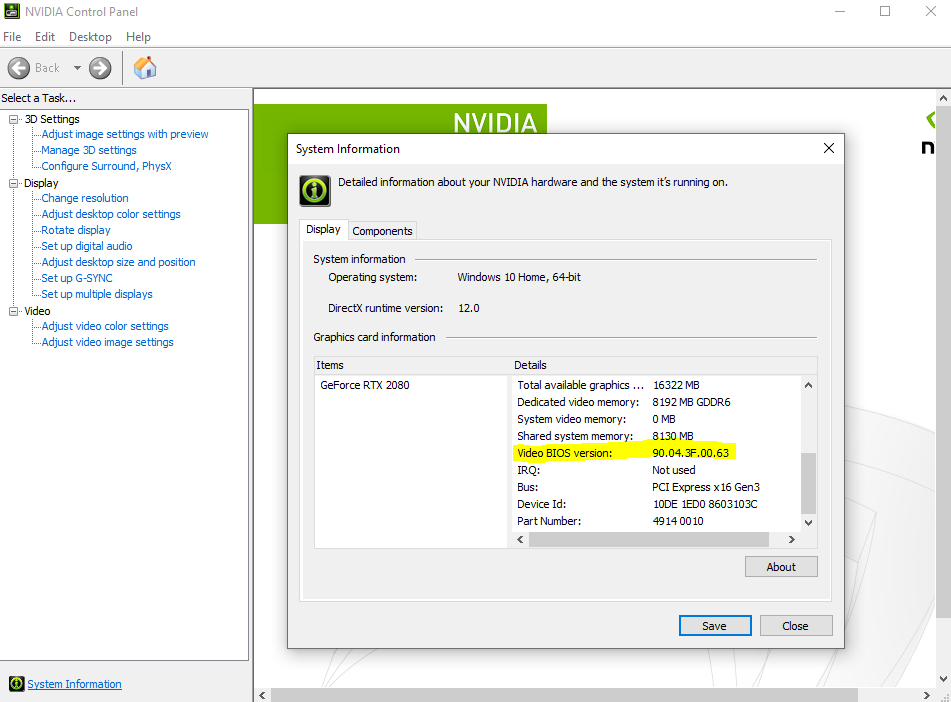Click the Back arrow toolbar icon
The width and height of the screenshot is (951, 702).
[x=19, y=68]
